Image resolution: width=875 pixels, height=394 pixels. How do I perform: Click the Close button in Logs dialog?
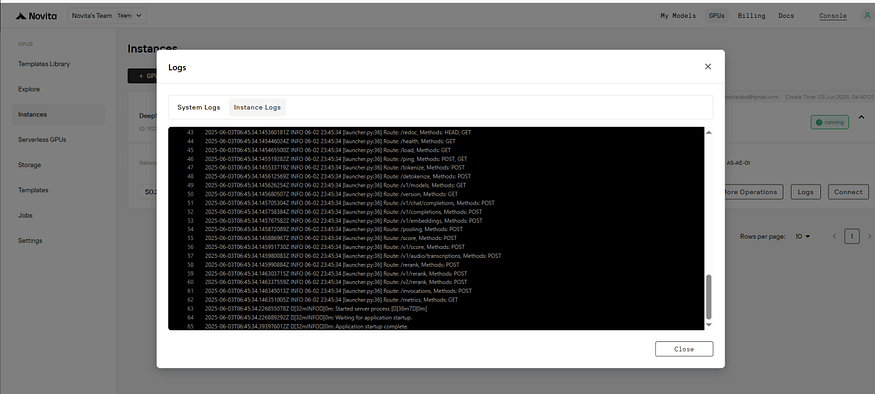click(684, 349)
